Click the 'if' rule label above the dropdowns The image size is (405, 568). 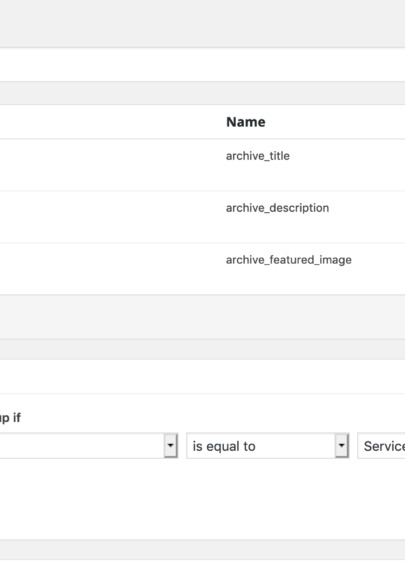pyautogui.click(x=10, y=418)
